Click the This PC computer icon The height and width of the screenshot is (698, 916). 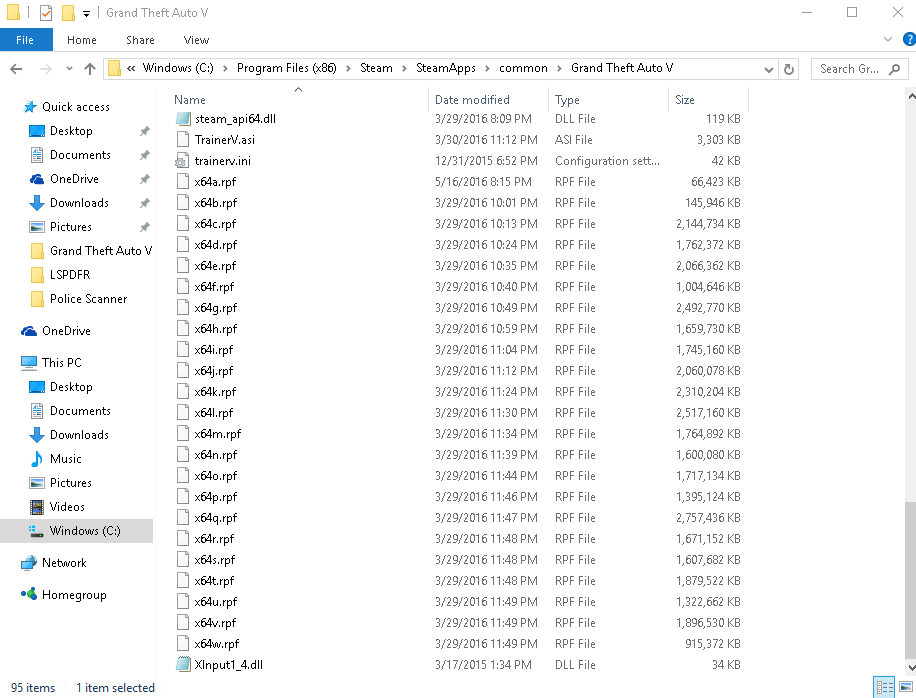(29, 363)
